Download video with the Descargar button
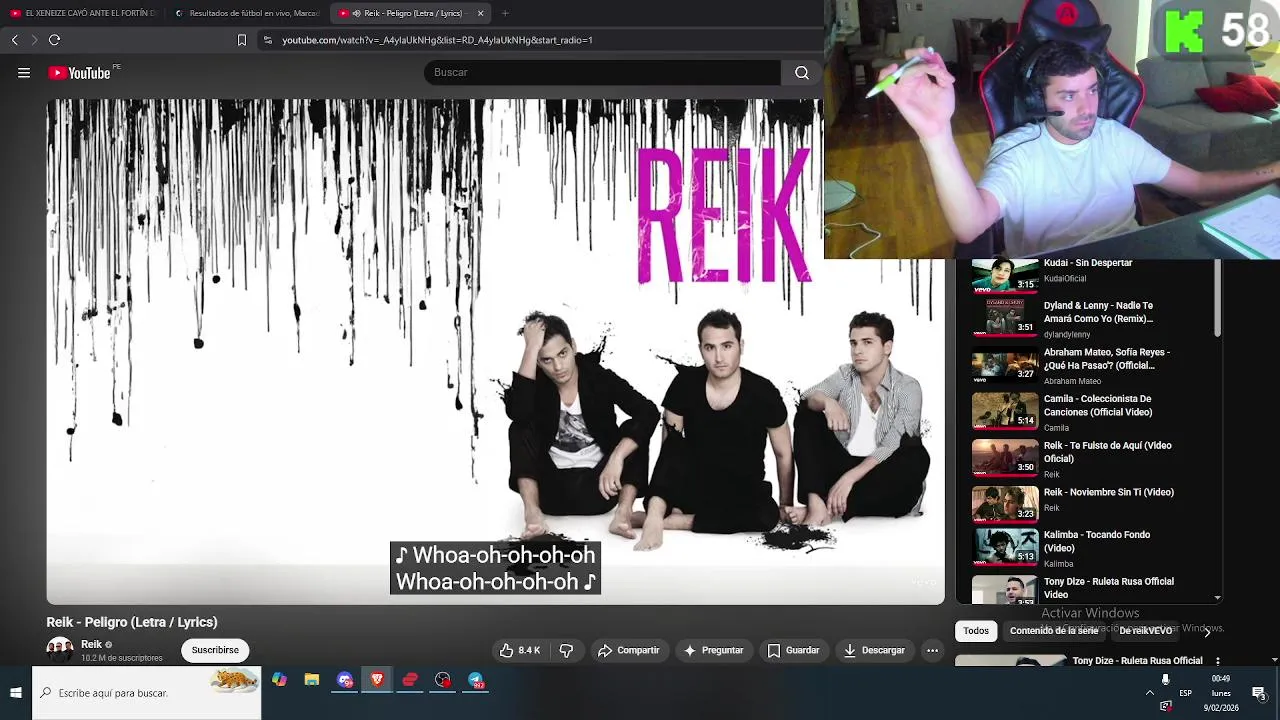 point(874,650)
